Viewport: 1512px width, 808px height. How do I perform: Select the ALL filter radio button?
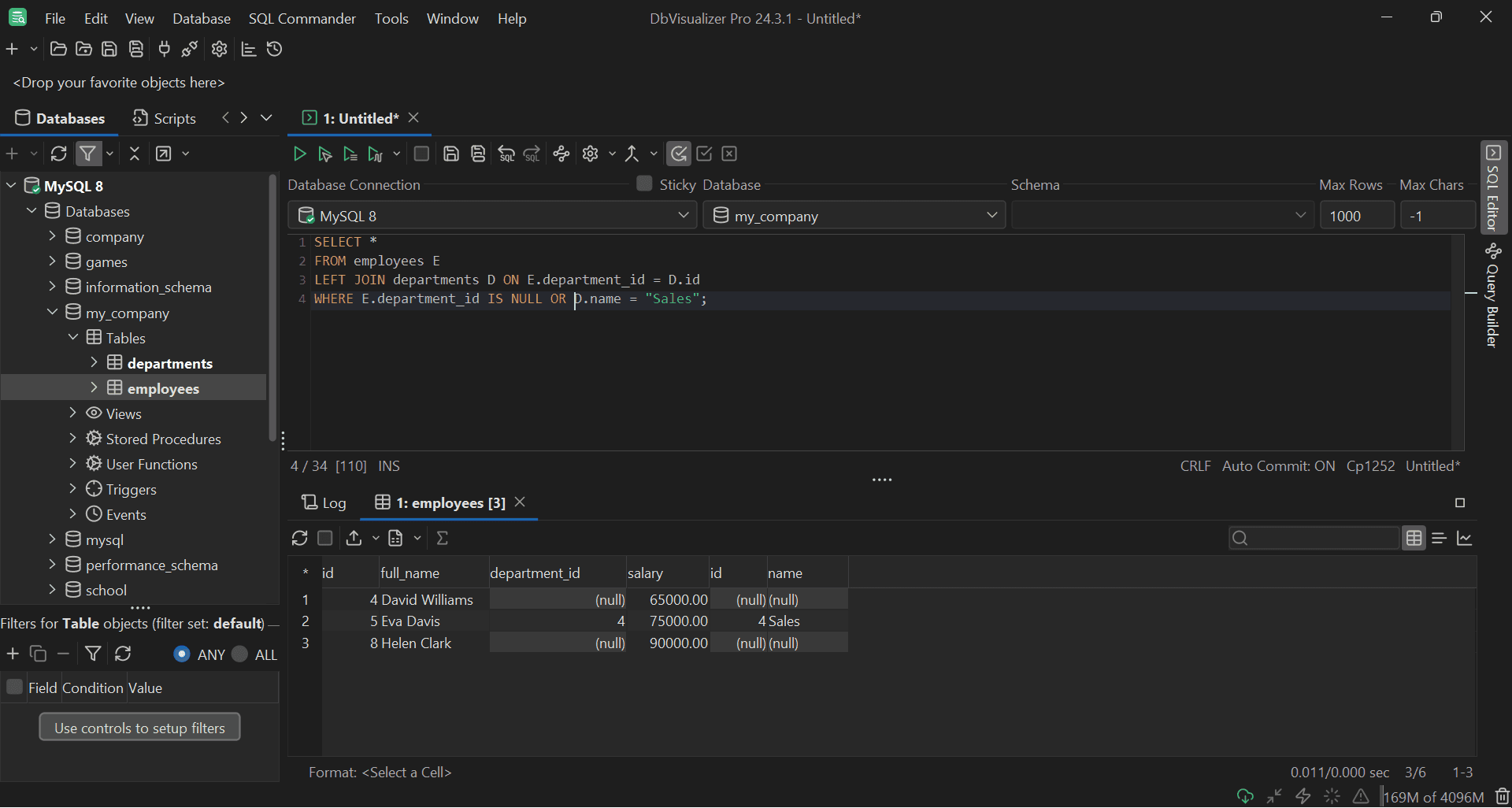pyautogui.click(x=239, y=654)
